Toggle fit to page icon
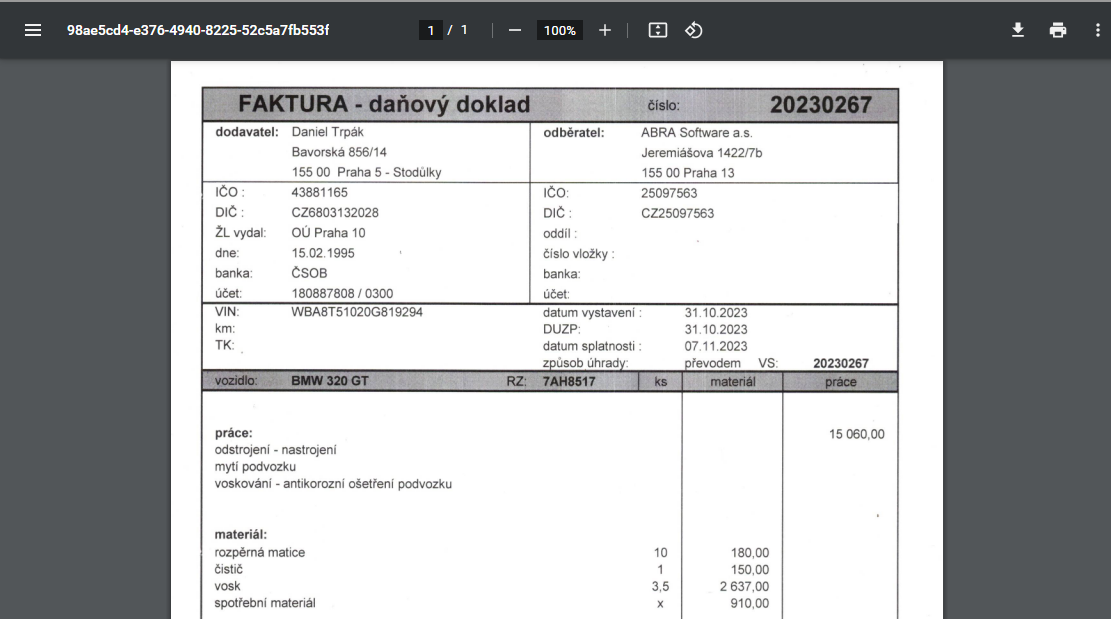Viewport: 1111px width, 619px height. pyautogui.click(x=657, y=30)
